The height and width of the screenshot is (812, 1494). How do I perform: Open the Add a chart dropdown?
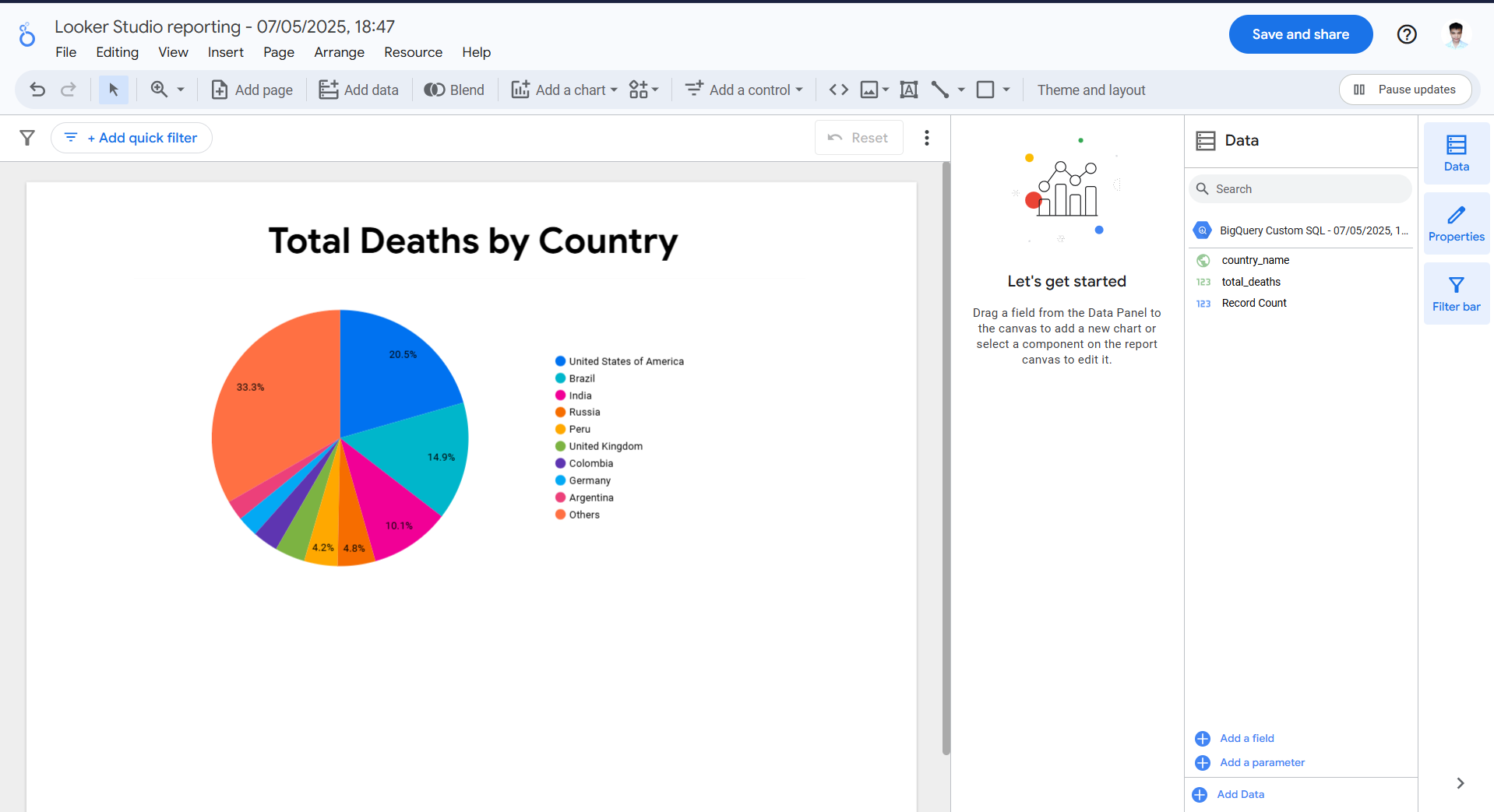tap(564, 90)
